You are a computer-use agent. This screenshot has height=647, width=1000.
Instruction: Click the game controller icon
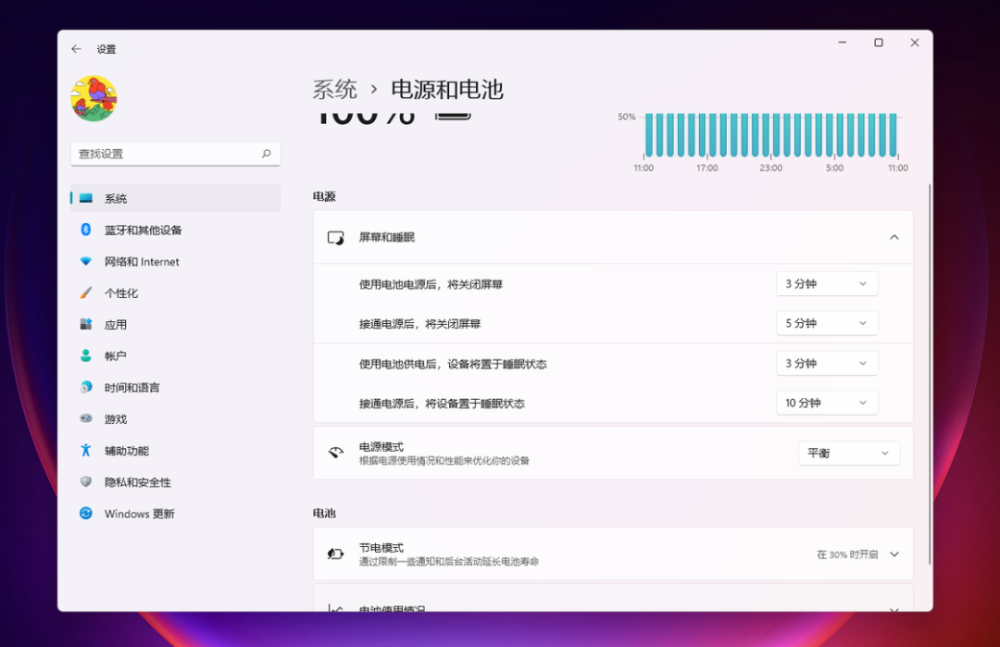coord(86,419)
